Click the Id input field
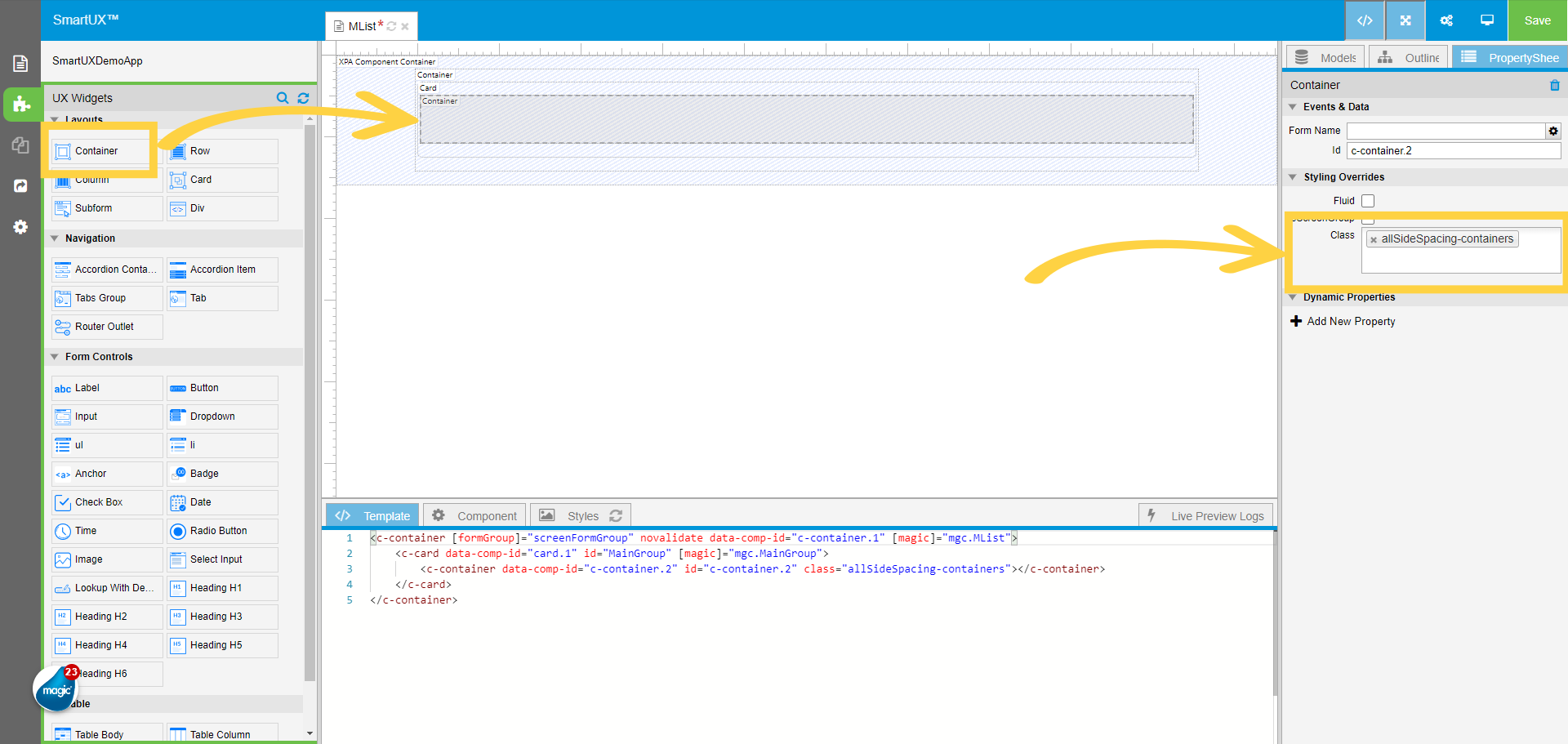The height and width of the screenshot is (744, 1568). click(1453, 151)
